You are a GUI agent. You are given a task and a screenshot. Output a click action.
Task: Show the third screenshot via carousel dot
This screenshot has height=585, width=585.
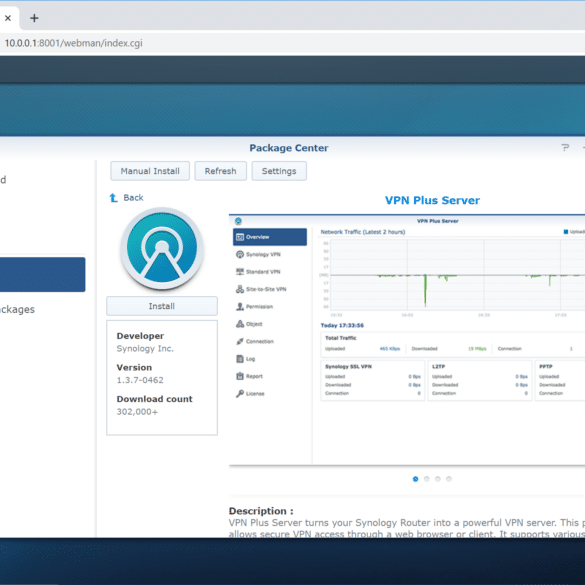(x=438, y=479)
